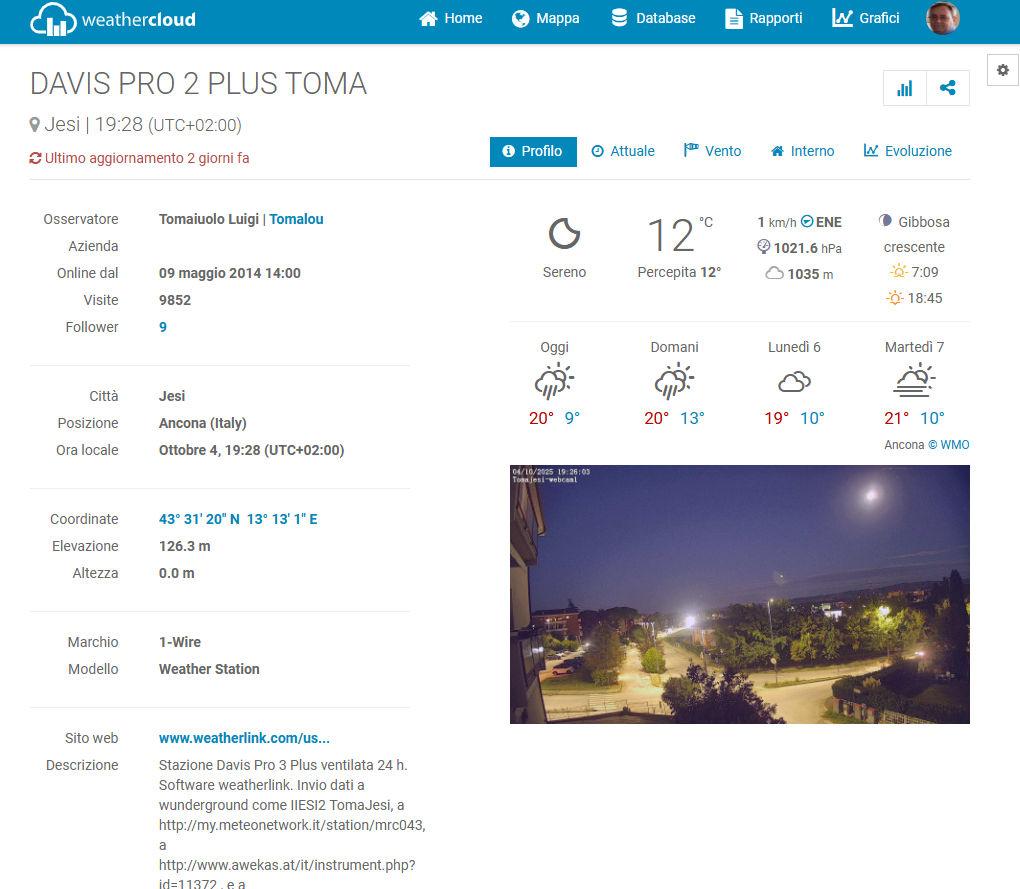Switch to the Attuale tab
1020x889 pixels.
[623, 151]
